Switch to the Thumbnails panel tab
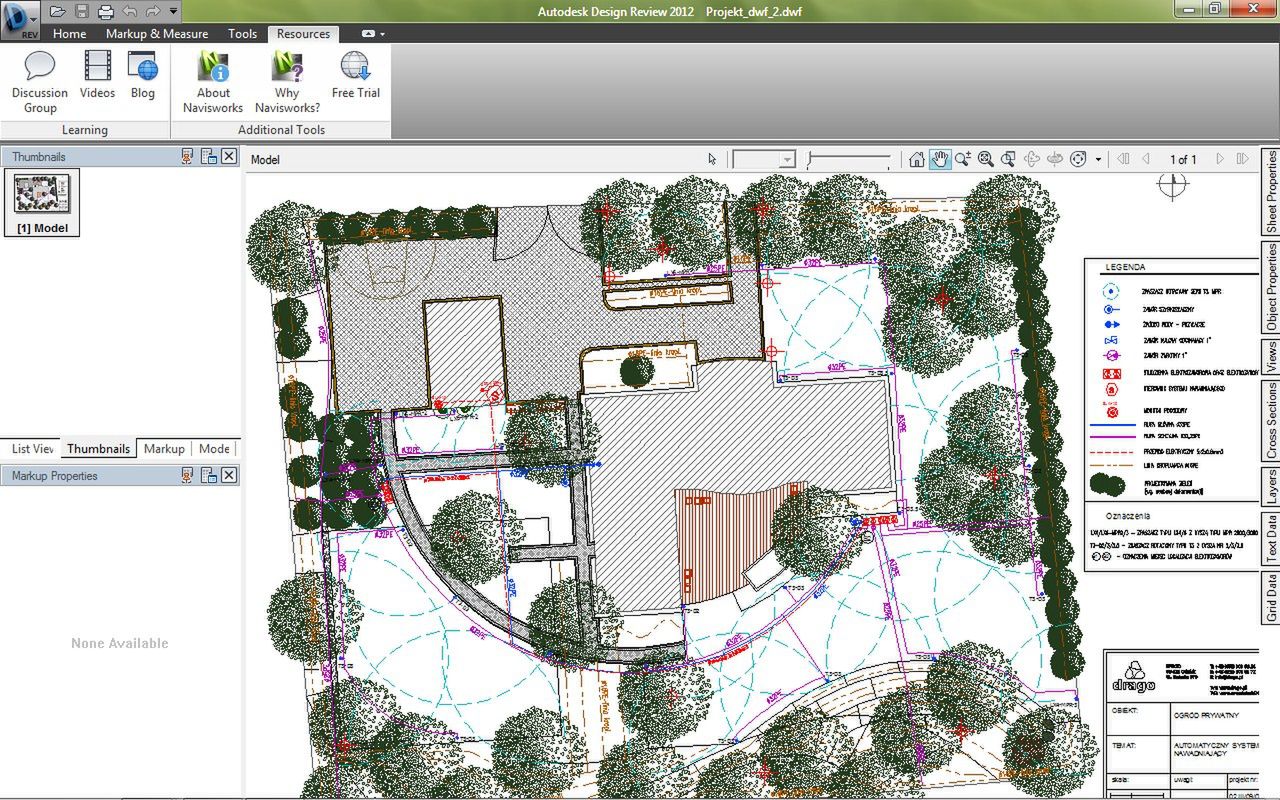1280x800 pixels. [98, 449]
